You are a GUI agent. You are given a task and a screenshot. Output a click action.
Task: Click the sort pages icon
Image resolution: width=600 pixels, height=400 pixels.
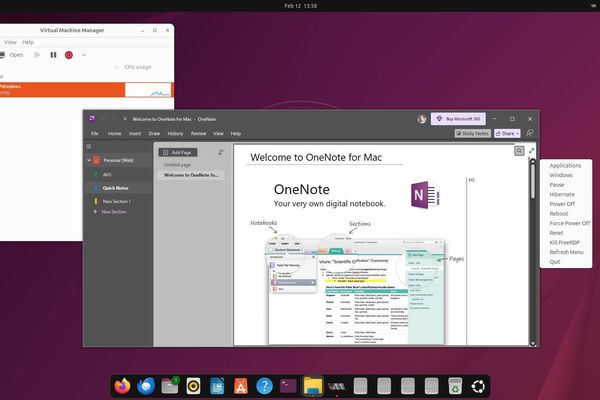click(x=221, y=152)
